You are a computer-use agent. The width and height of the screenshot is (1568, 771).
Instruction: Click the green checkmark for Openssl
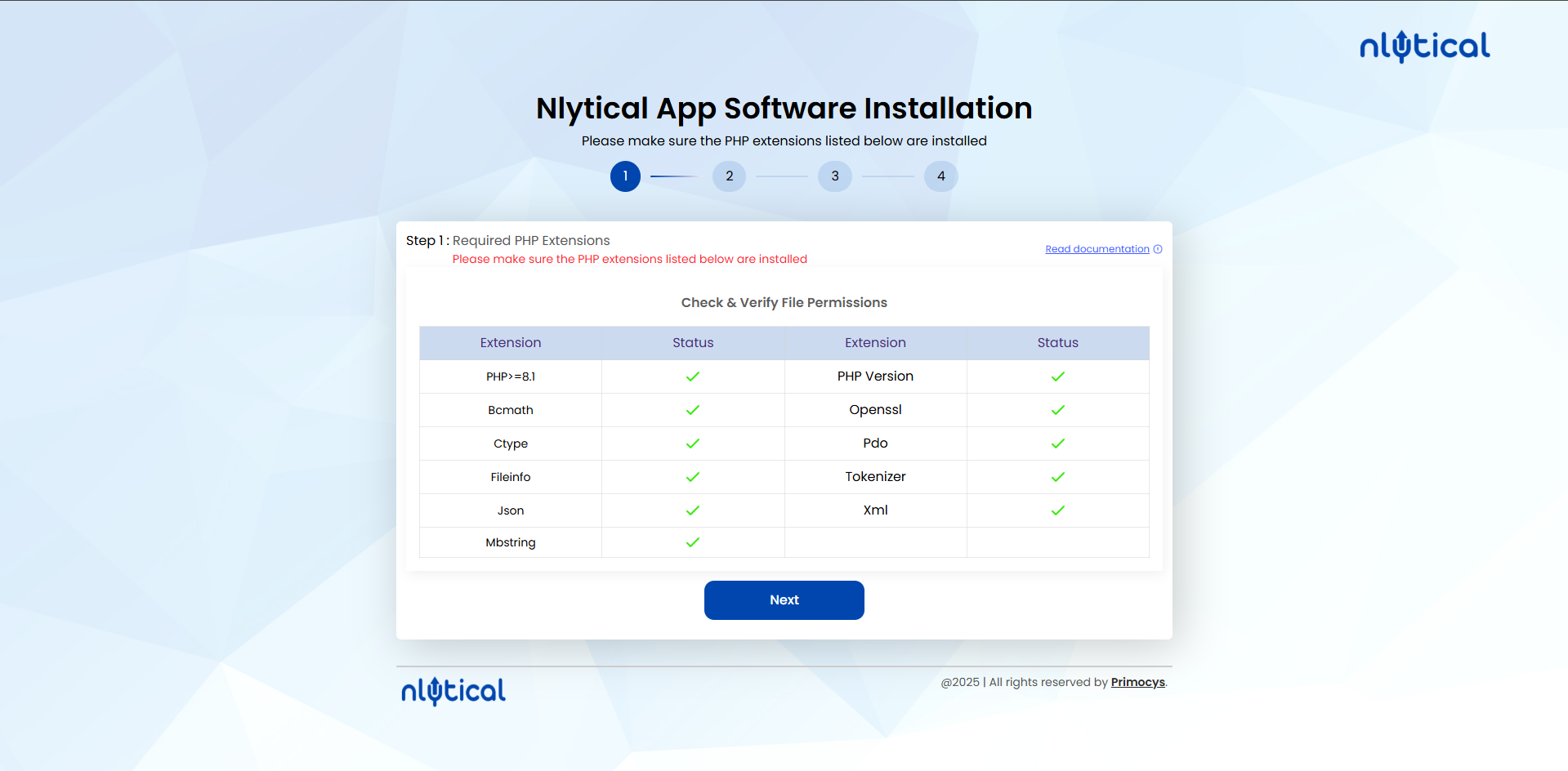(x=1058, y=410)
